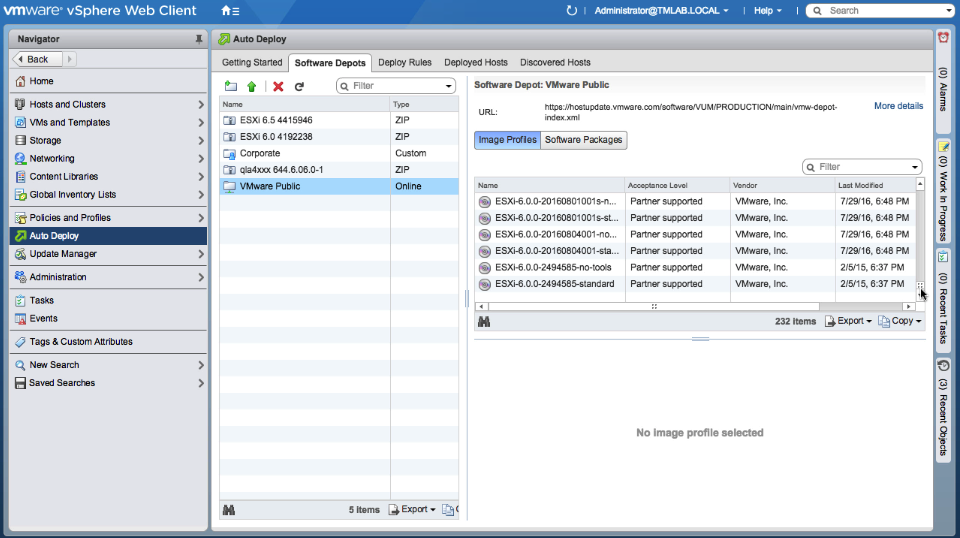
Task: Click the Add Software Depot icon
Action: (x=231, y=86)
